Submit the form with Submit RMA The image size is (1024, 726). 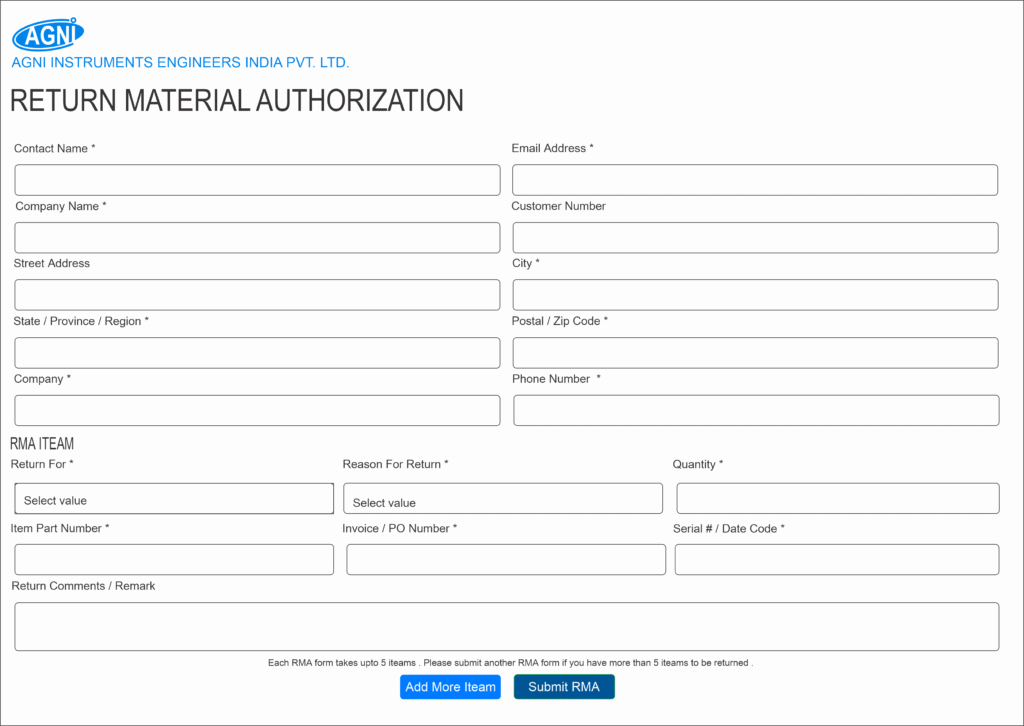click(564, 687)
